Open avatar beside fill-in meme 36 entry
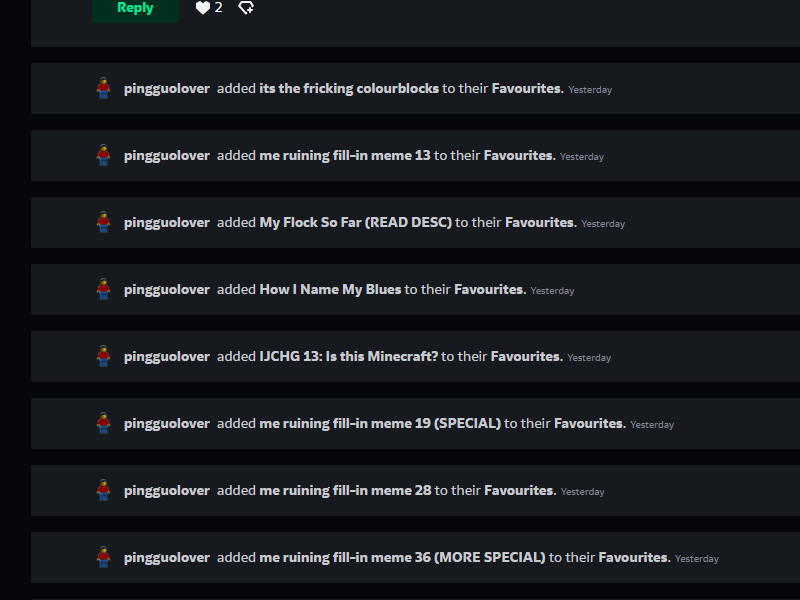The width and height of the screenshot is (800, 600). (x=104, y=557)
